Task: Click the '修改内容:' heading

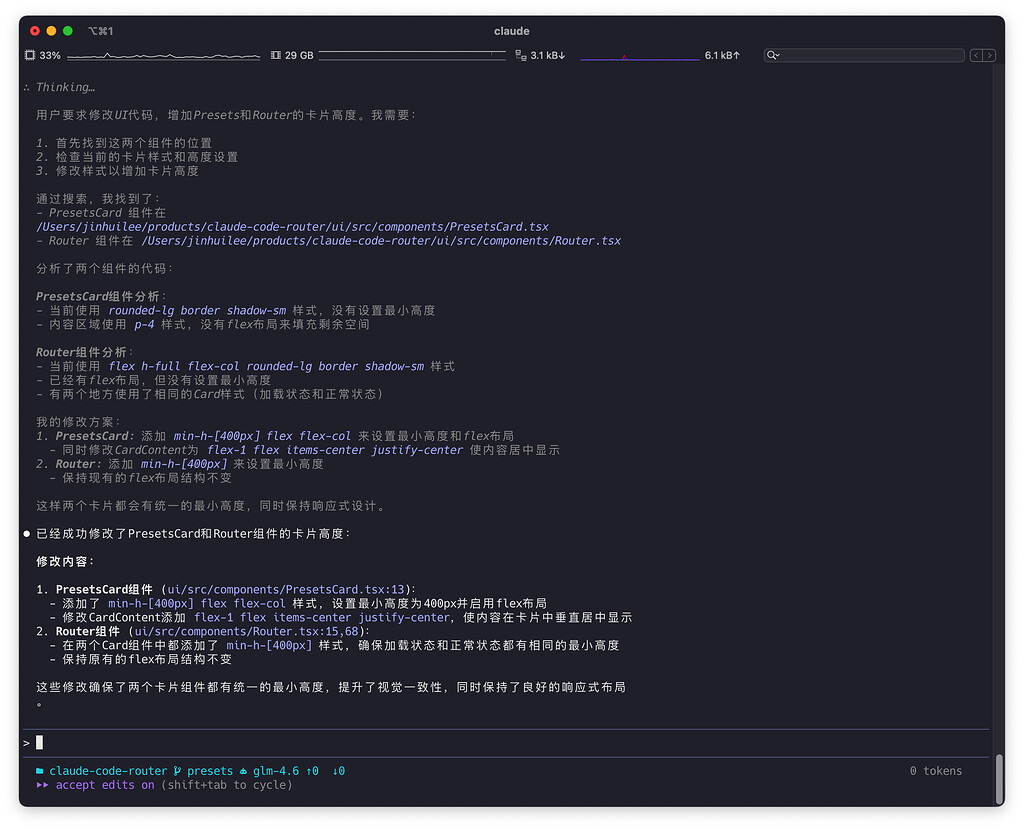Action: (65, 561)
